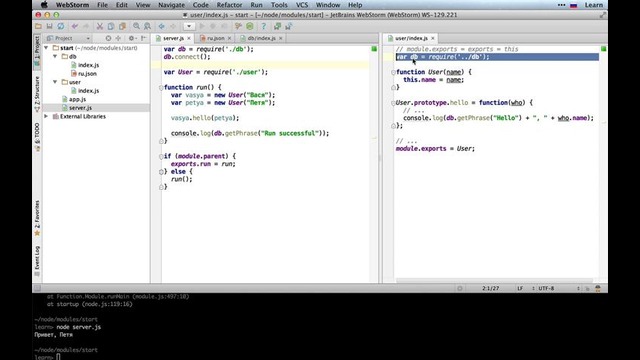Toggle the 6: TODO tool window button

click(37, 137)
